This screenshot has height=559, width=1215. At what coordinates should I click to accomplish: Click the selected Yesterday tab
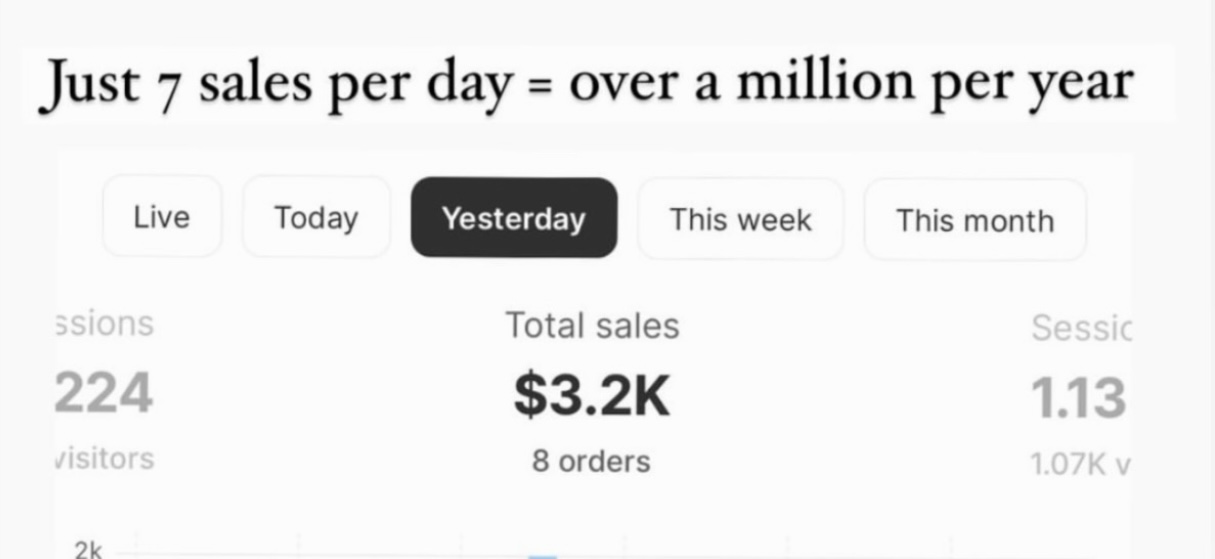click(x=513, y=218)
